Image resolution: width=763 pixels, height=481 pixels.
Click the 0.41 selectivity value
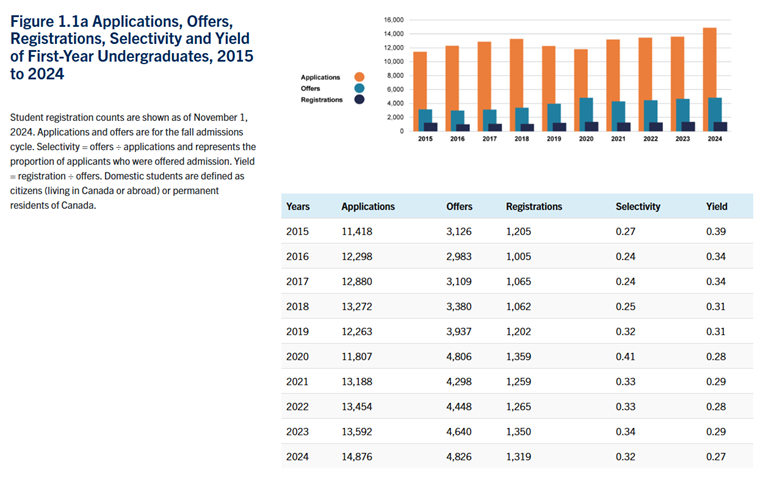[x=625, y=356]
